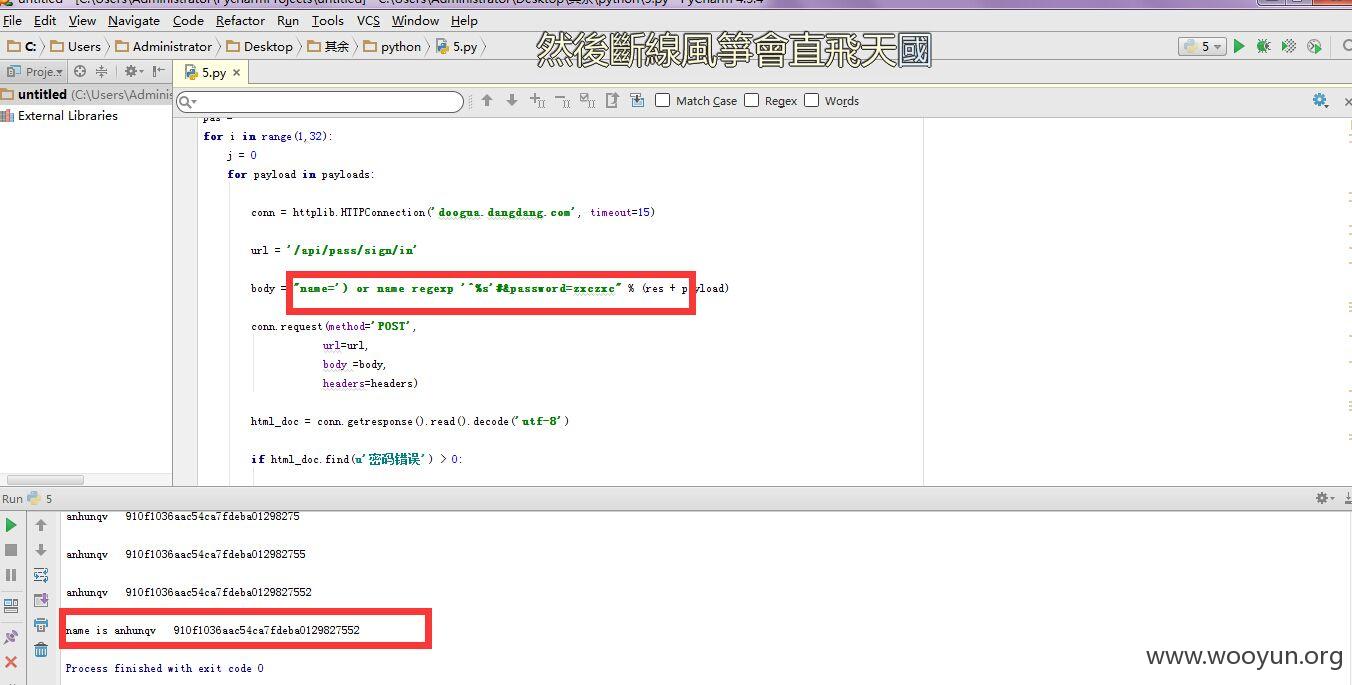Run with coverage icon in top toolbar
The width and height of the screenshot is (1352, 685).
(x=1289, y=46)
